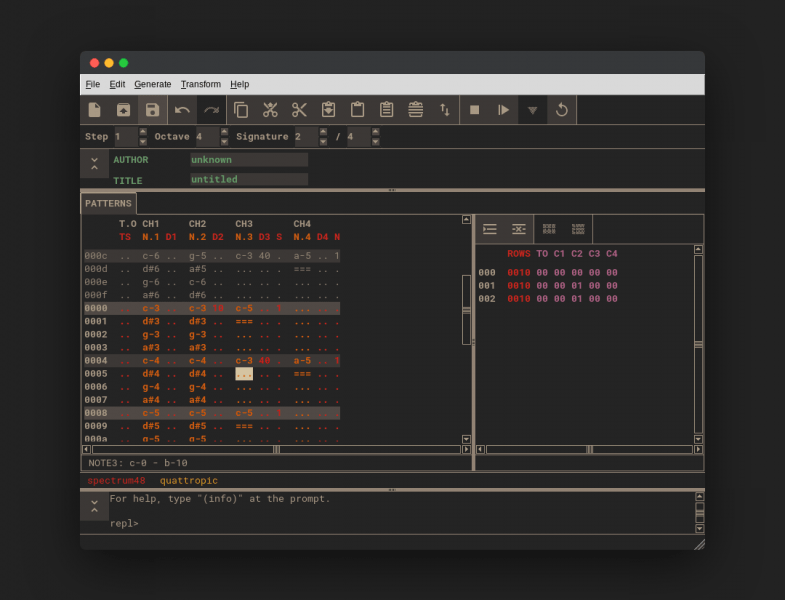Click the repl> prompt line

click(124, 523)
